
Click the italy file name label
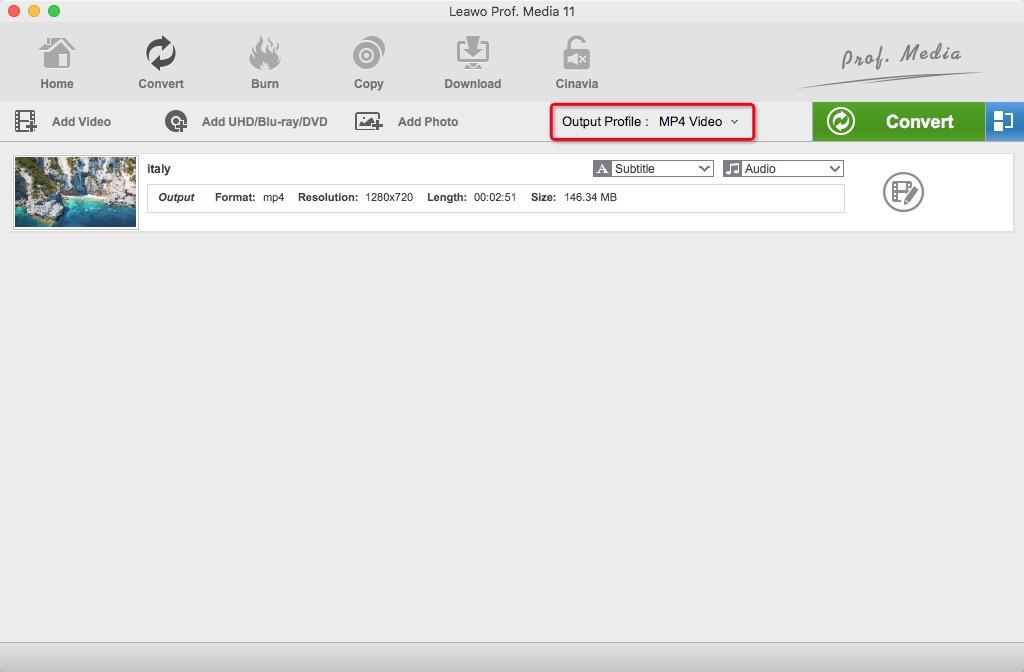pos(159,168)
